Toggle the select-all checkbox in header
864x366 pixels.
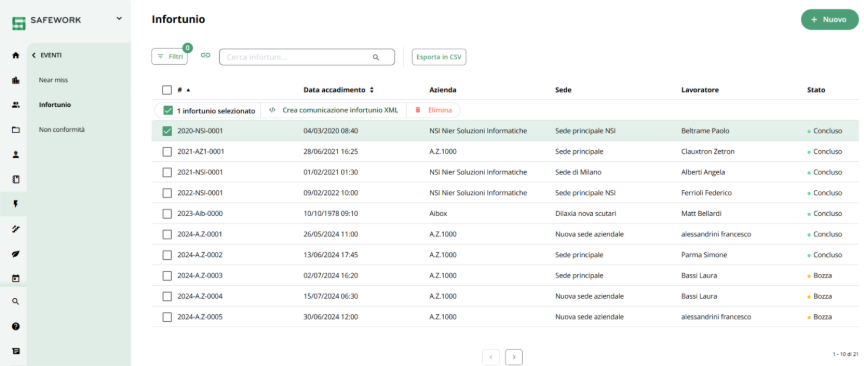click(167, 90)
